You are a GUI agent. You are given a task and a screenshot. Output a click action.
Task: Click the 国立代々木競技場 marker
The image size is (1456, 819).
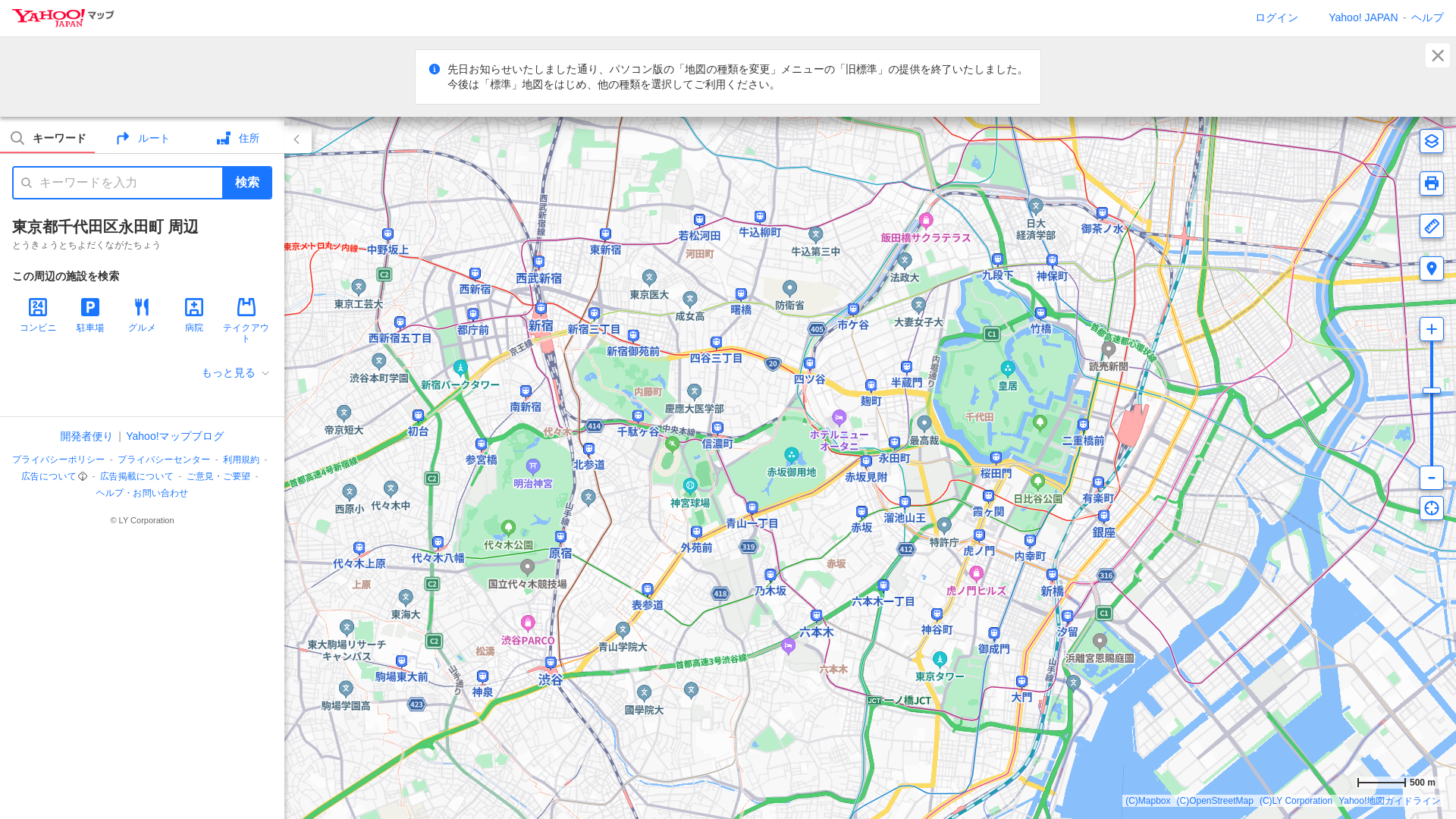point(527,567)
